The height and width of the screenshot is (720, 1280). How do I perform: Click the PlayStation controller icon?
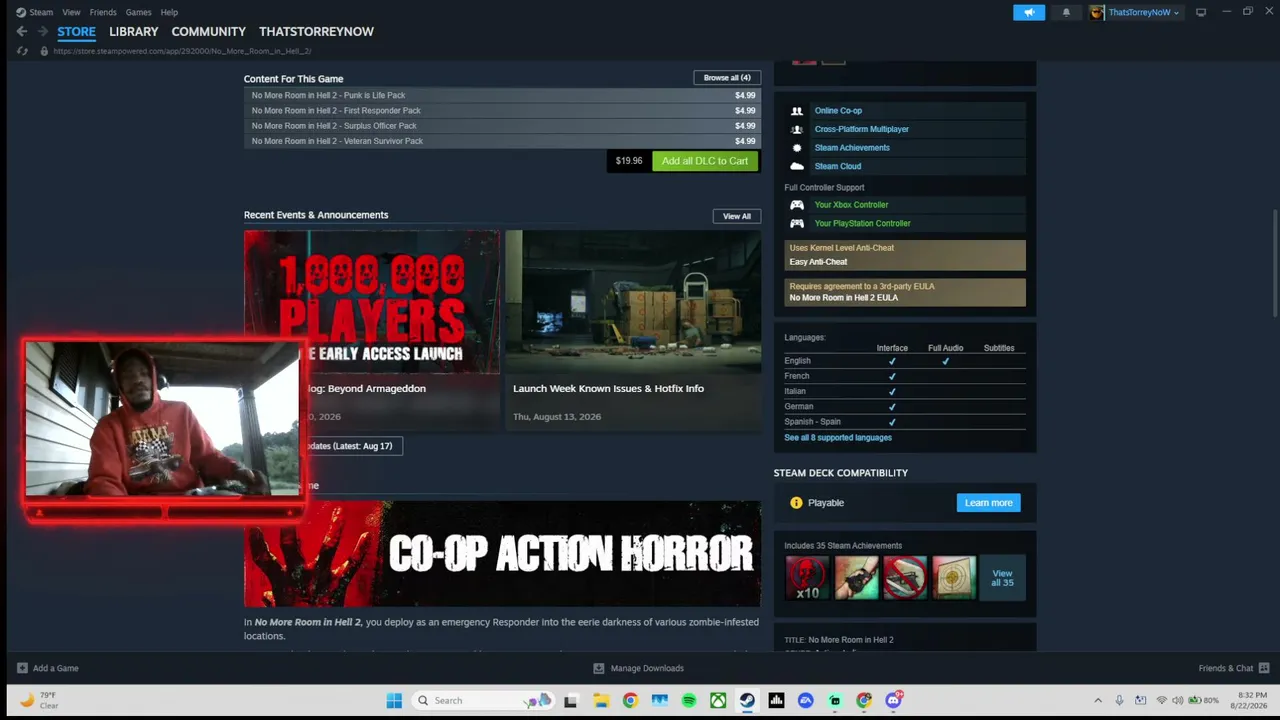797,224
